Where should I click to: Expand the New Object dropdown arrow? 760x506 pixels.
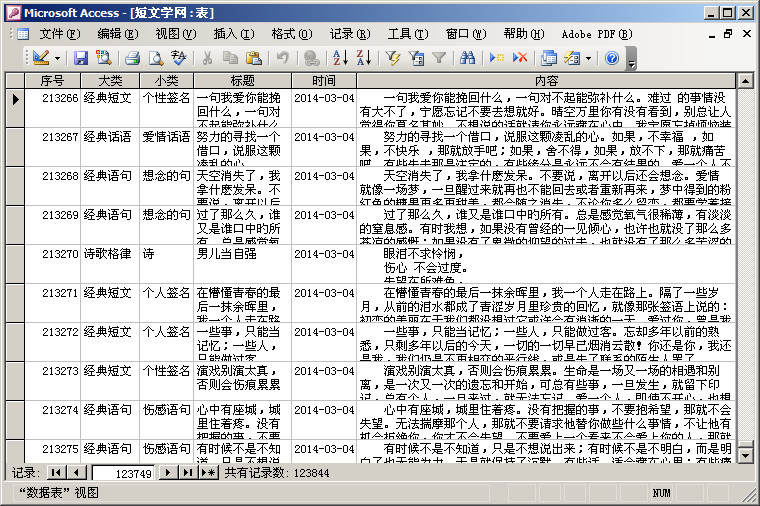click(x=588, y=59)
